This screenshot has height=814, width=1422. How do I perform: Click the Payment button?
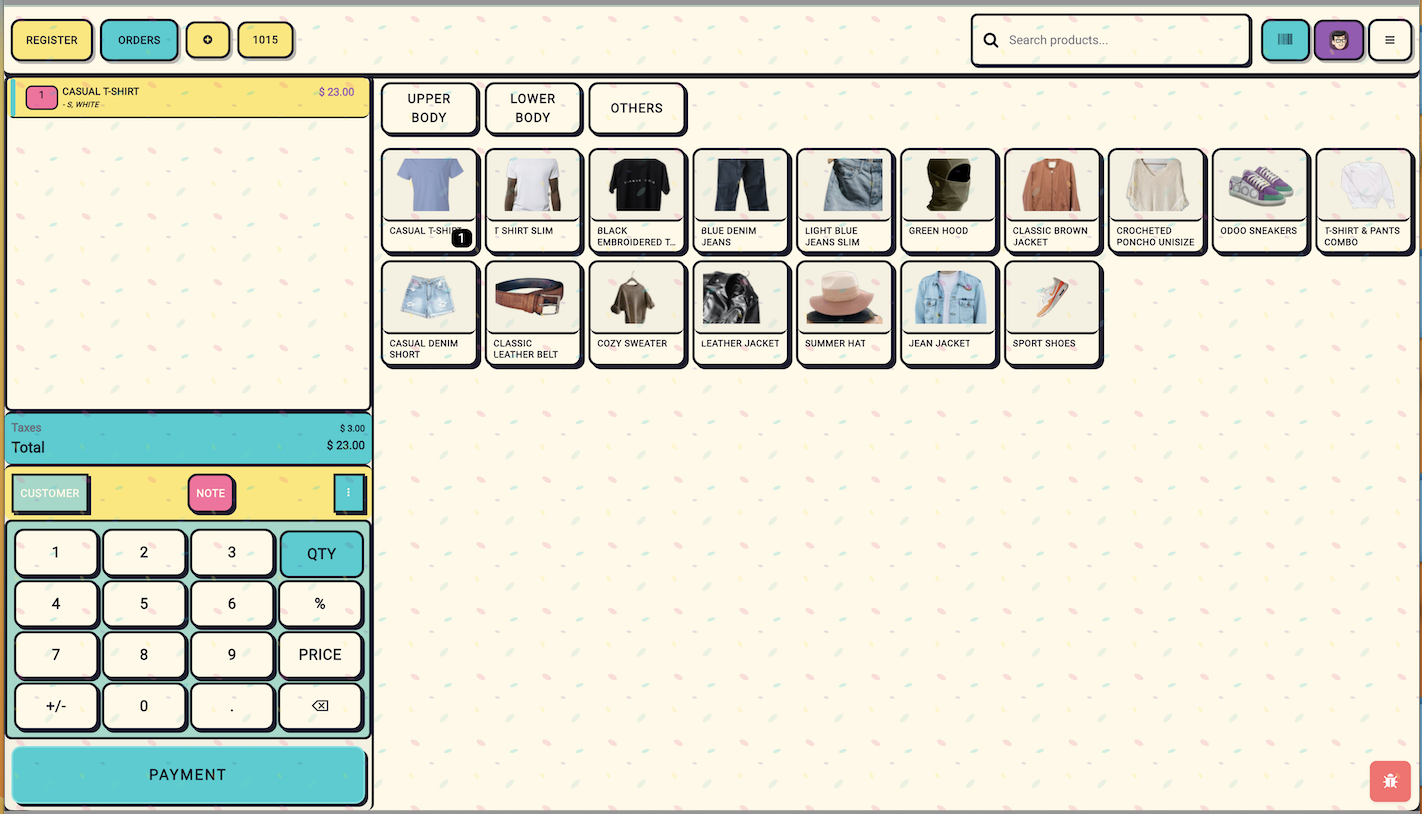tap(188, 775)
